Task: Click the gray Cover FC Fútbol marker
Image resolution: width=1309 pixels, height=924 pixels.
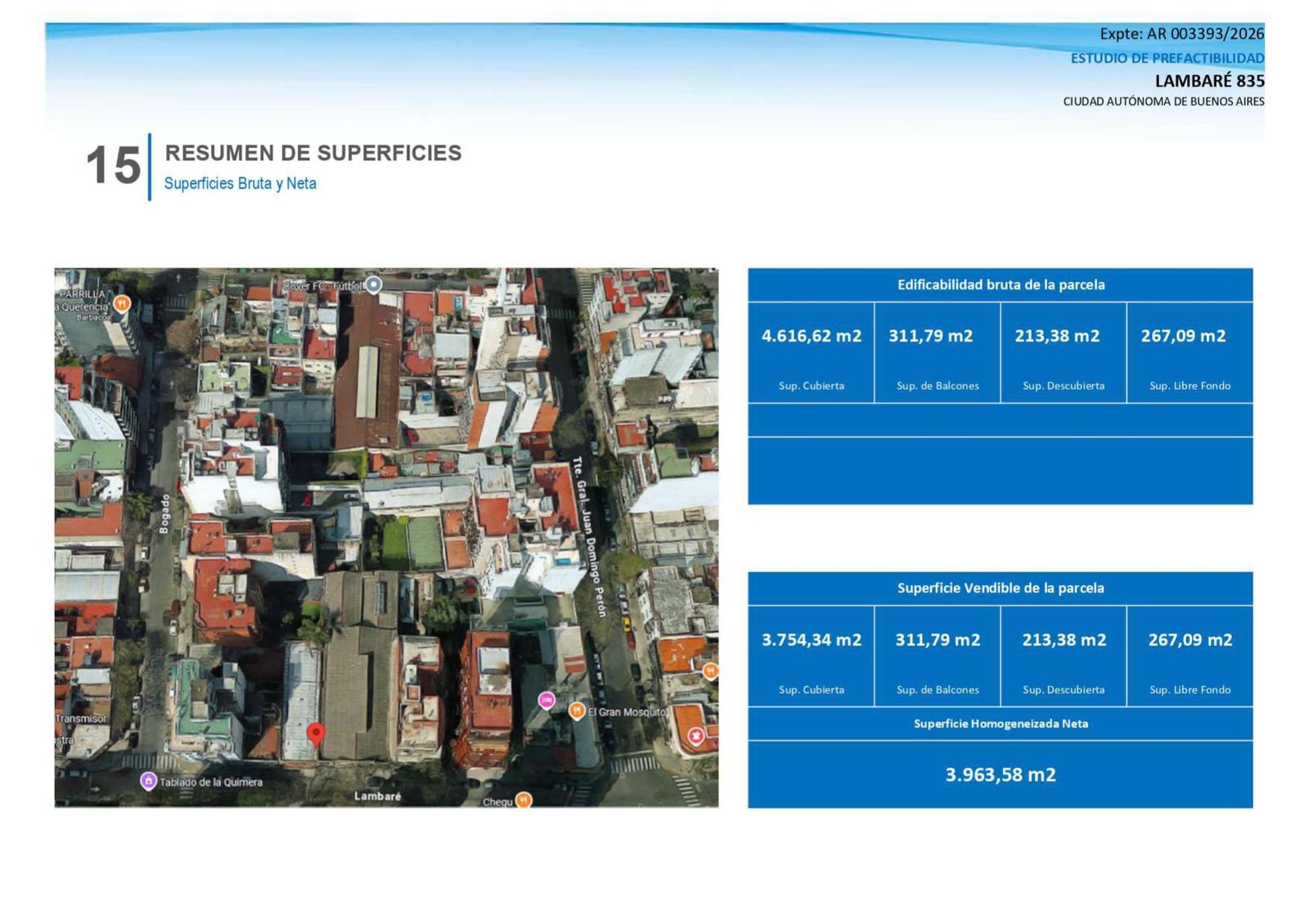Action: [x=374, y=285]
